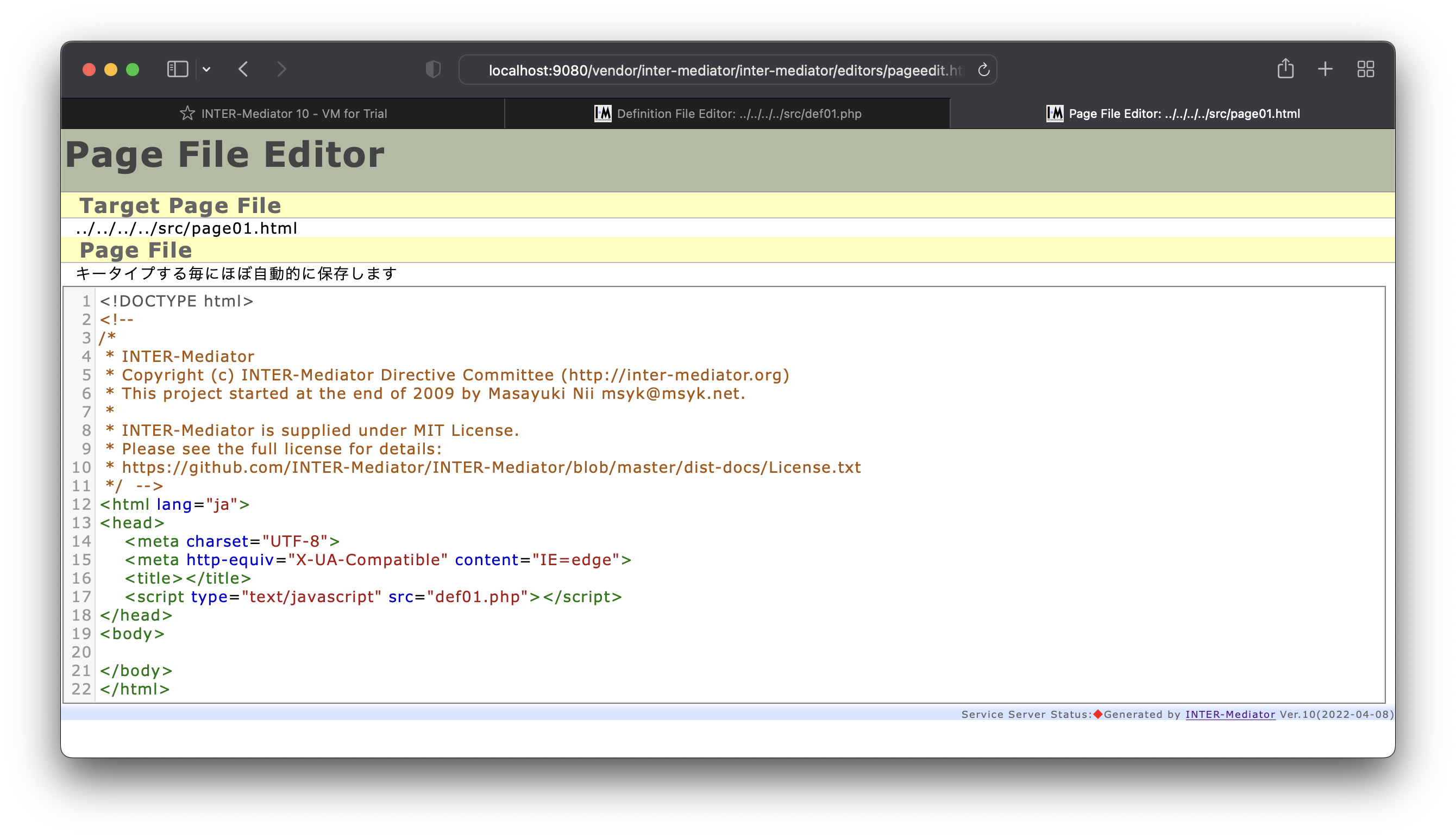Click the Ver.10(2022-04-08) footer text

pyautogui.click(x=1336, y=714)
